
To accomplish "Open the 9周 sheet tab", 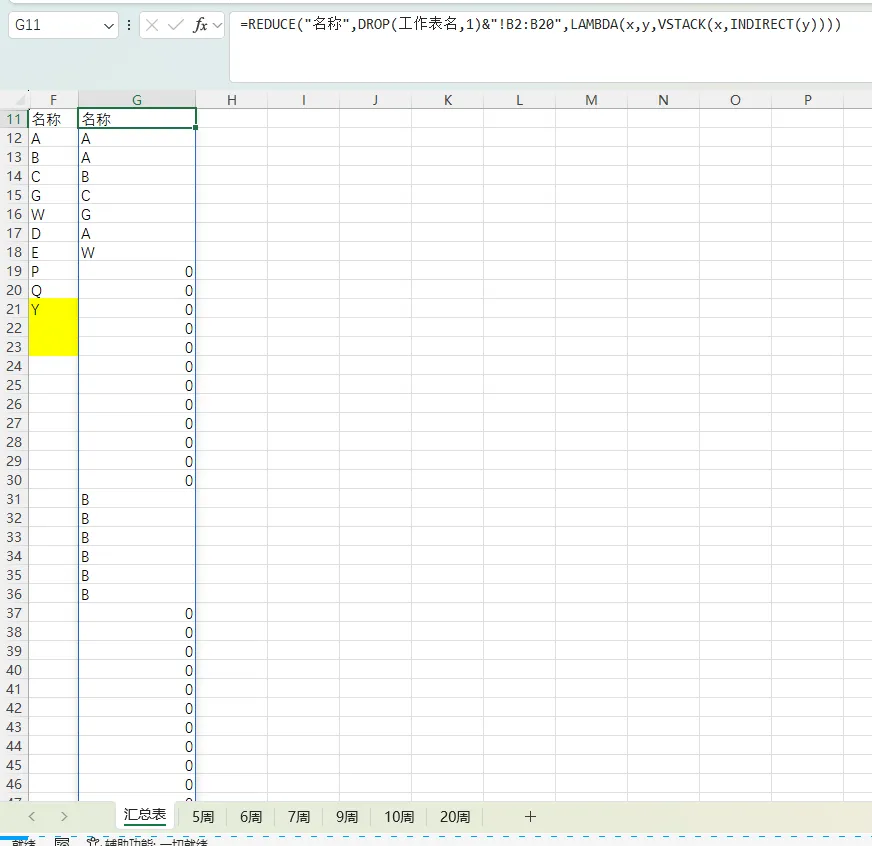I will coord(346,817).
